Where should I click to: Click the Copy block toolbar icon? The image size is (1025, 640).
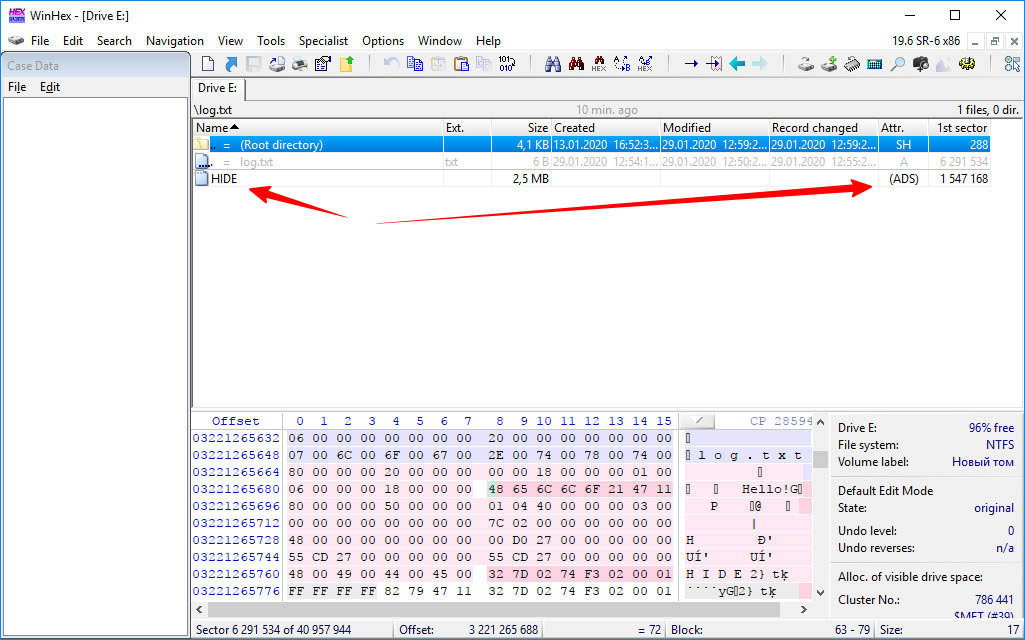pos(415,63)
